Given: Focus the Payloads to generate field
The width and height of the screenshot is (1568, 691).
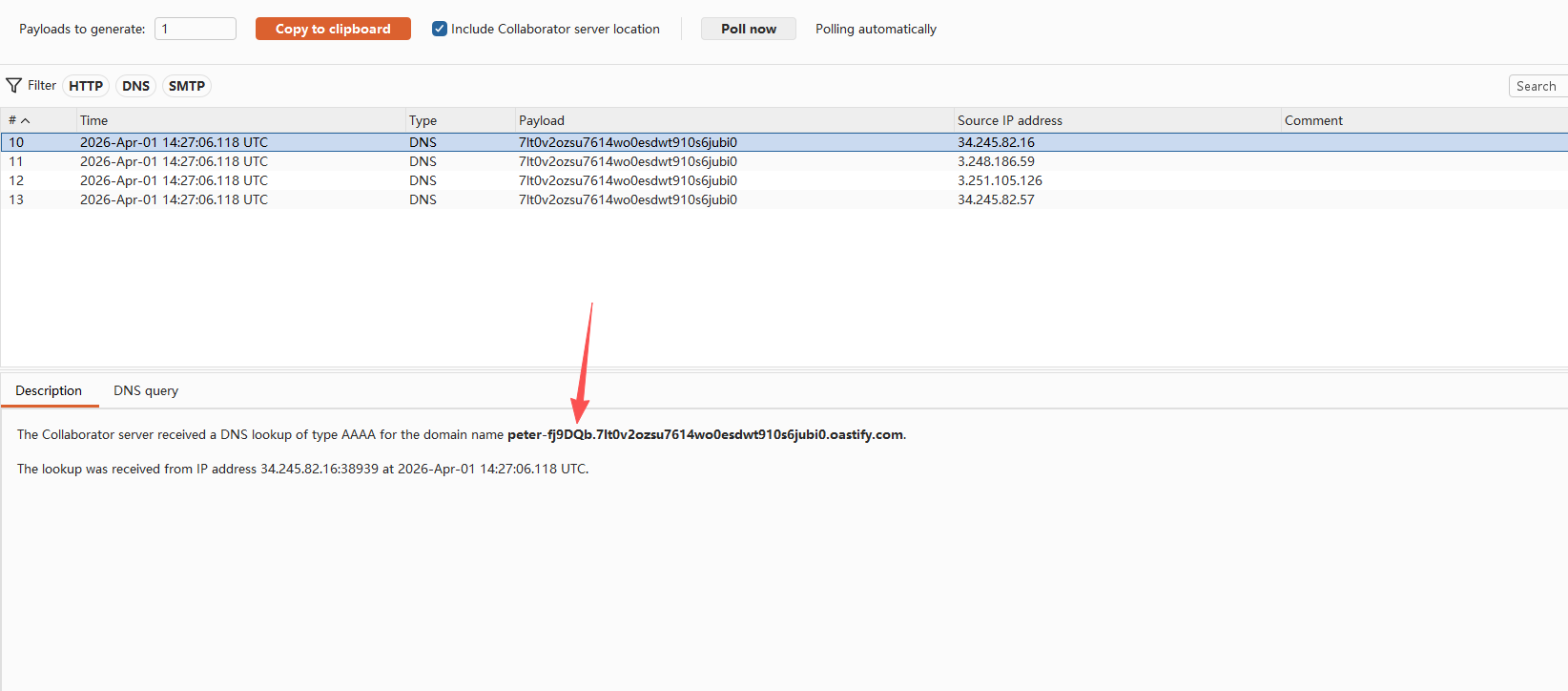Looking at the screenshot, I should (x=196, y=29).
